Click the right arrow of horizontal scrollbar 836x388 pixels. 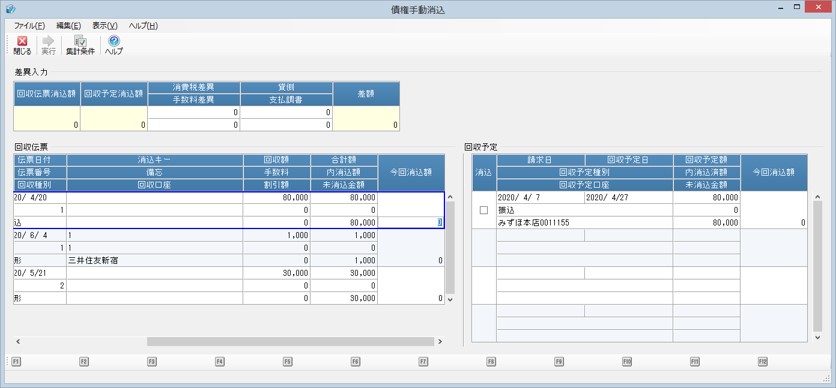click(440, 341)
